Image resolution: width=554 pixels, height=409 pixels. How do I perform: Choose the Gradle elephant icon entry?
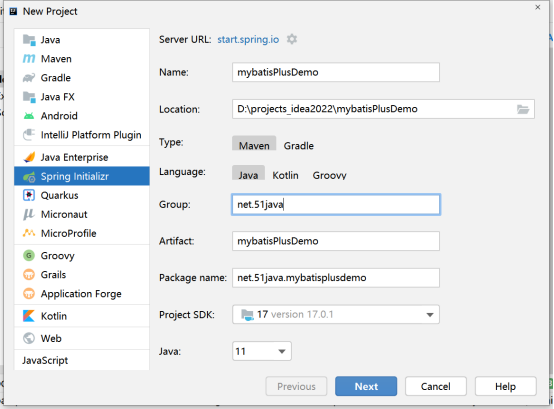point(29,78)
